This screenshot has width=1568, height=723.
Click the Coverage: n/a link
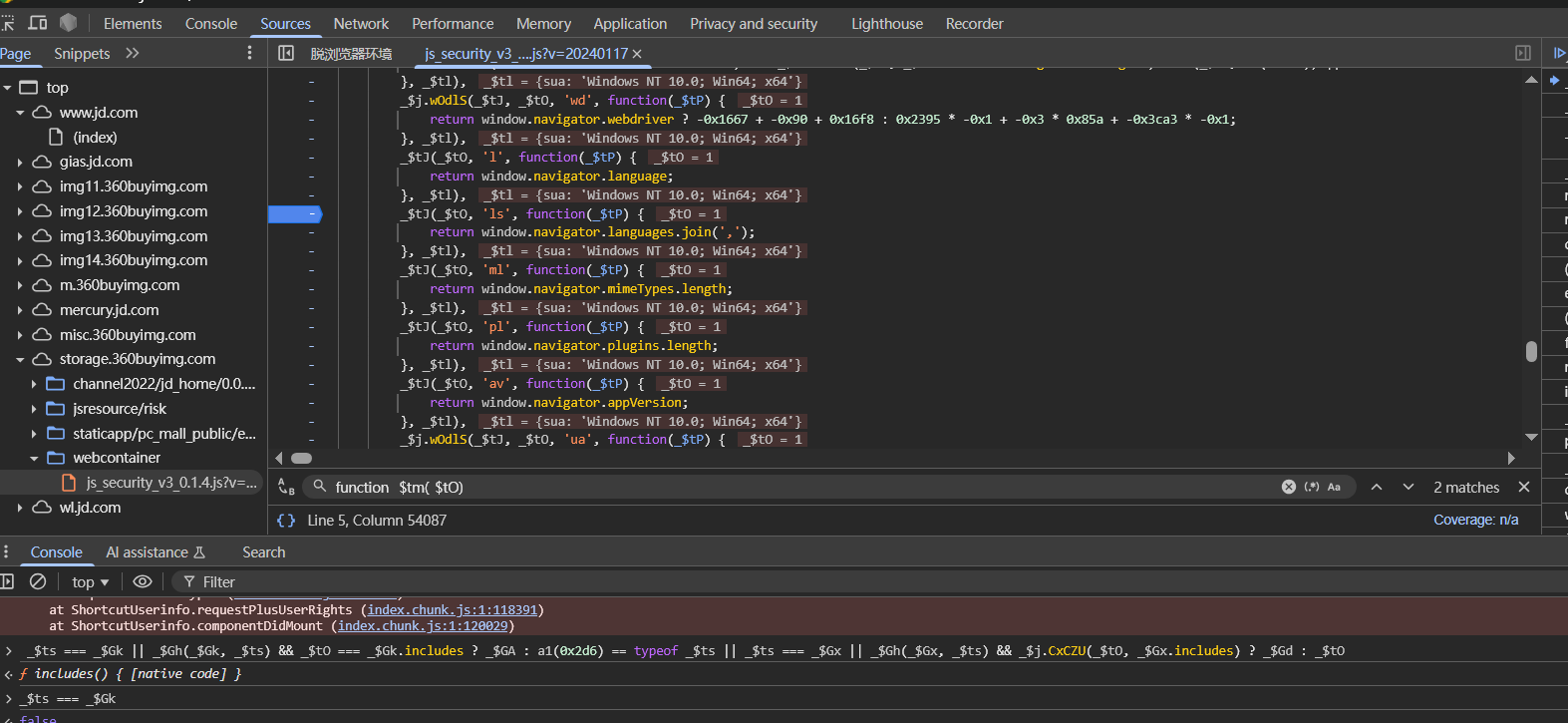click(1475, 520)
